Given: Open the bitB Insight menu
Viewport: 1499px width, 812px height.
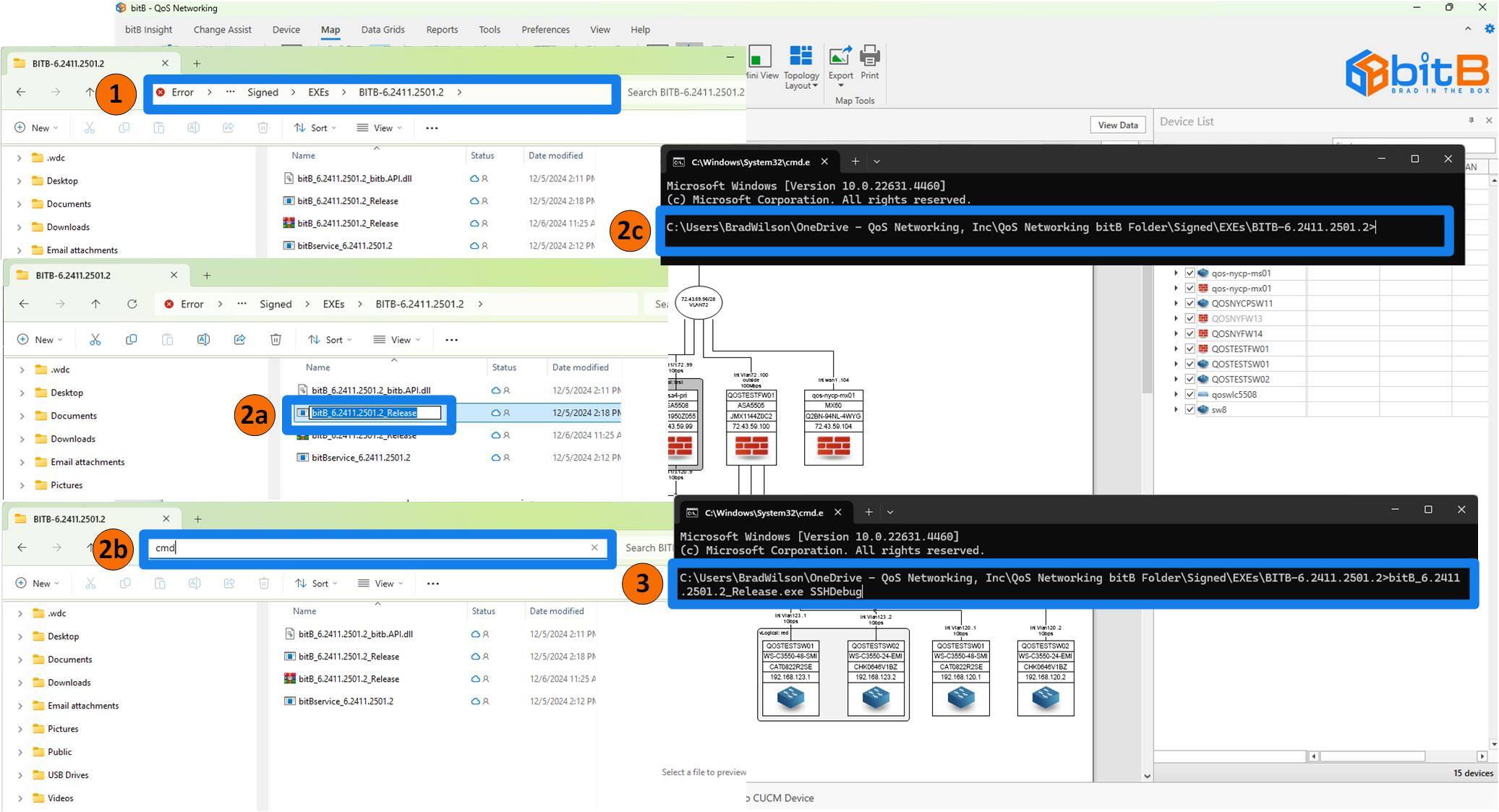Looking at the screenshot, I should click(x=148, y=30).
